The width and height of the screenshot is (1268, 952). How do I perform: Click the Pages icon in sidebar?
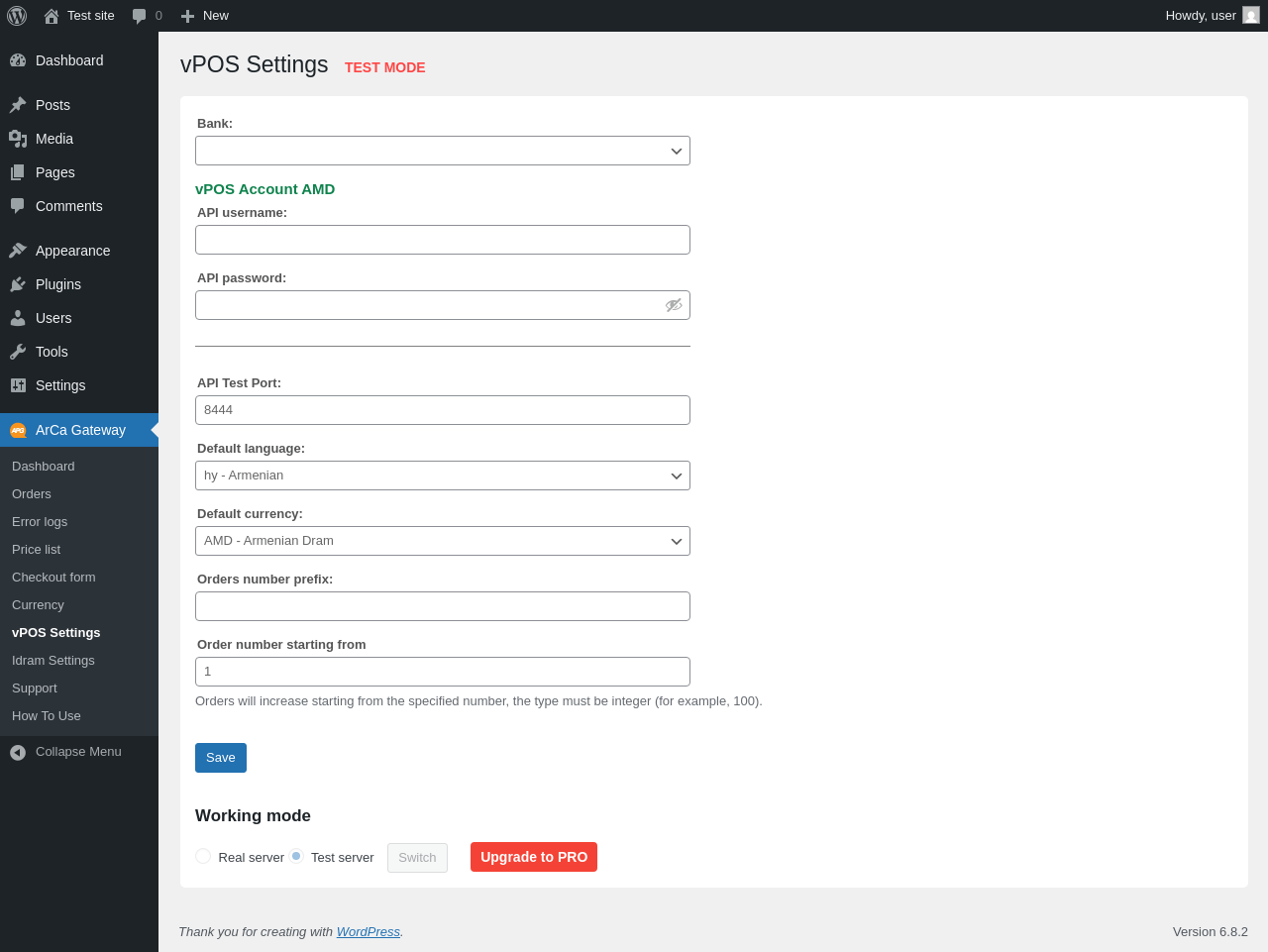click(18, 172)
